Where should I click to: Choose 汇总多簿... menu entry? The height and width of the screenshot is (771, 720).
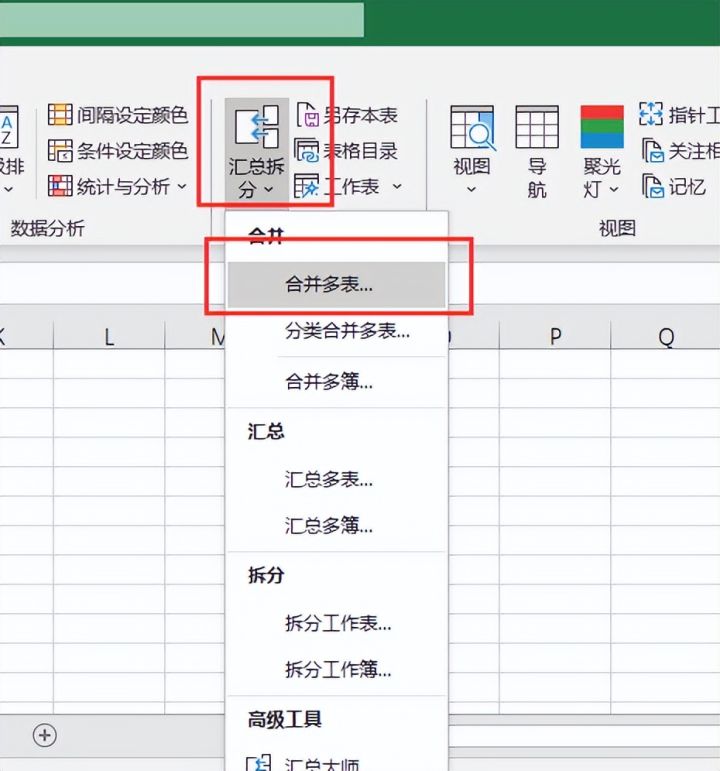(x=336, y=526)
